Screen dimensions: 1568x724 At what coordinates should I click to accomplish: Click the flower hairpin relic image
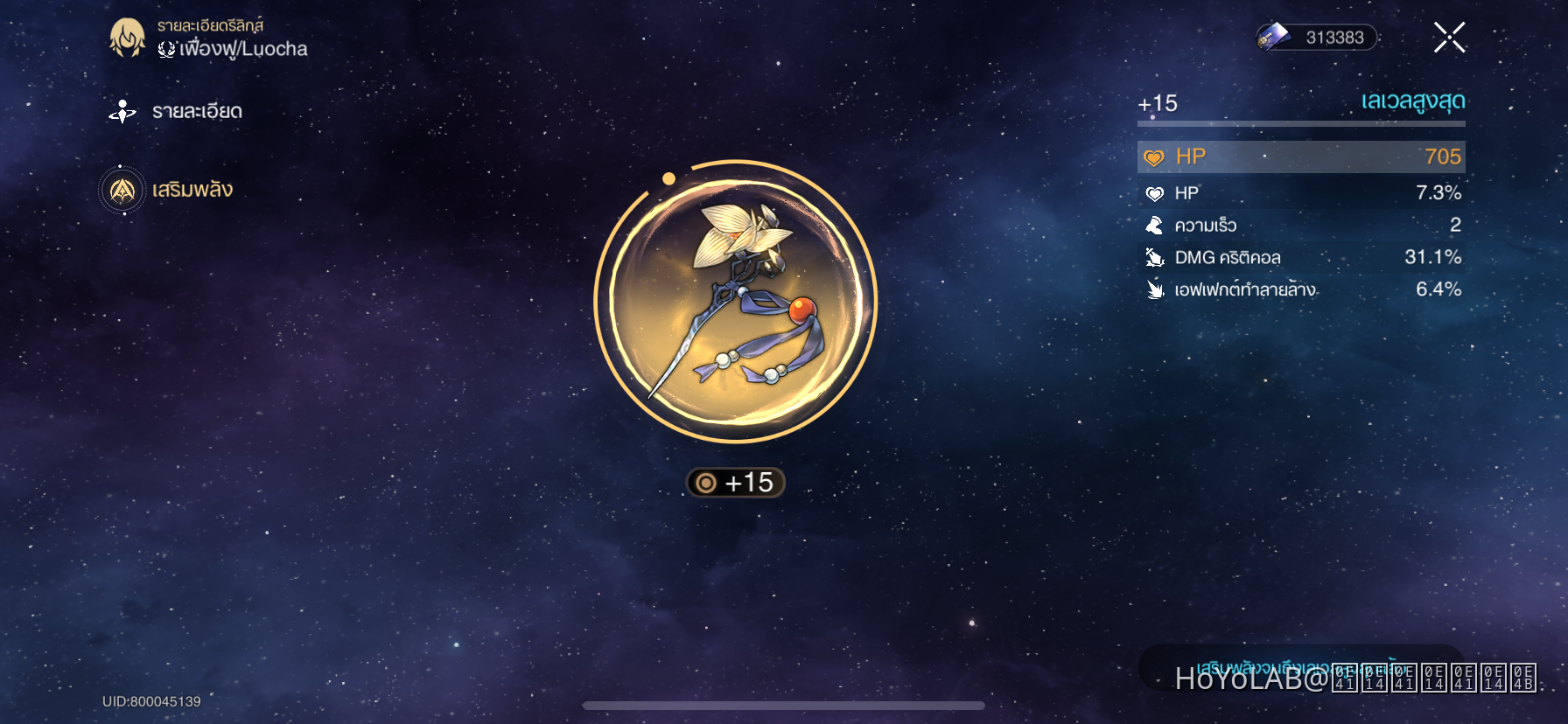coord(736,302)
